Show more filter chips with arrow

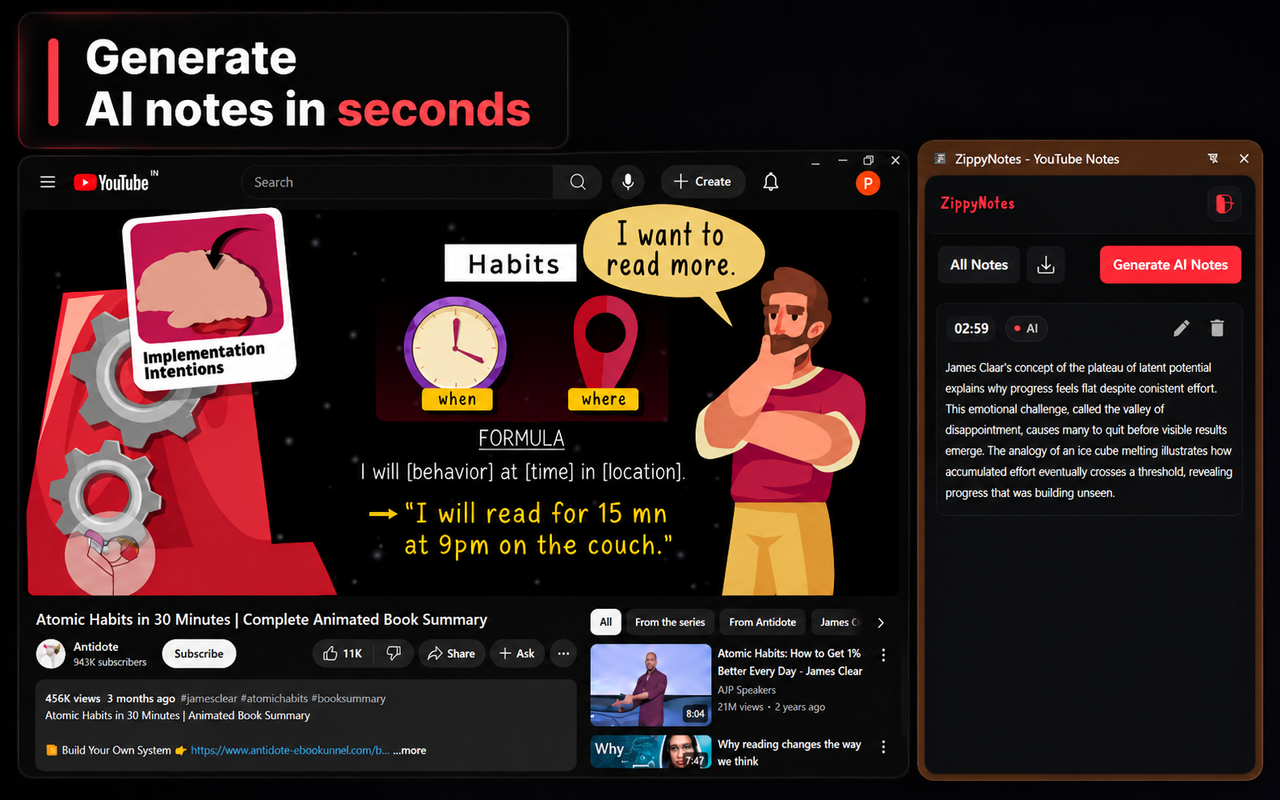pyautogui.click(x=881, y=622)
